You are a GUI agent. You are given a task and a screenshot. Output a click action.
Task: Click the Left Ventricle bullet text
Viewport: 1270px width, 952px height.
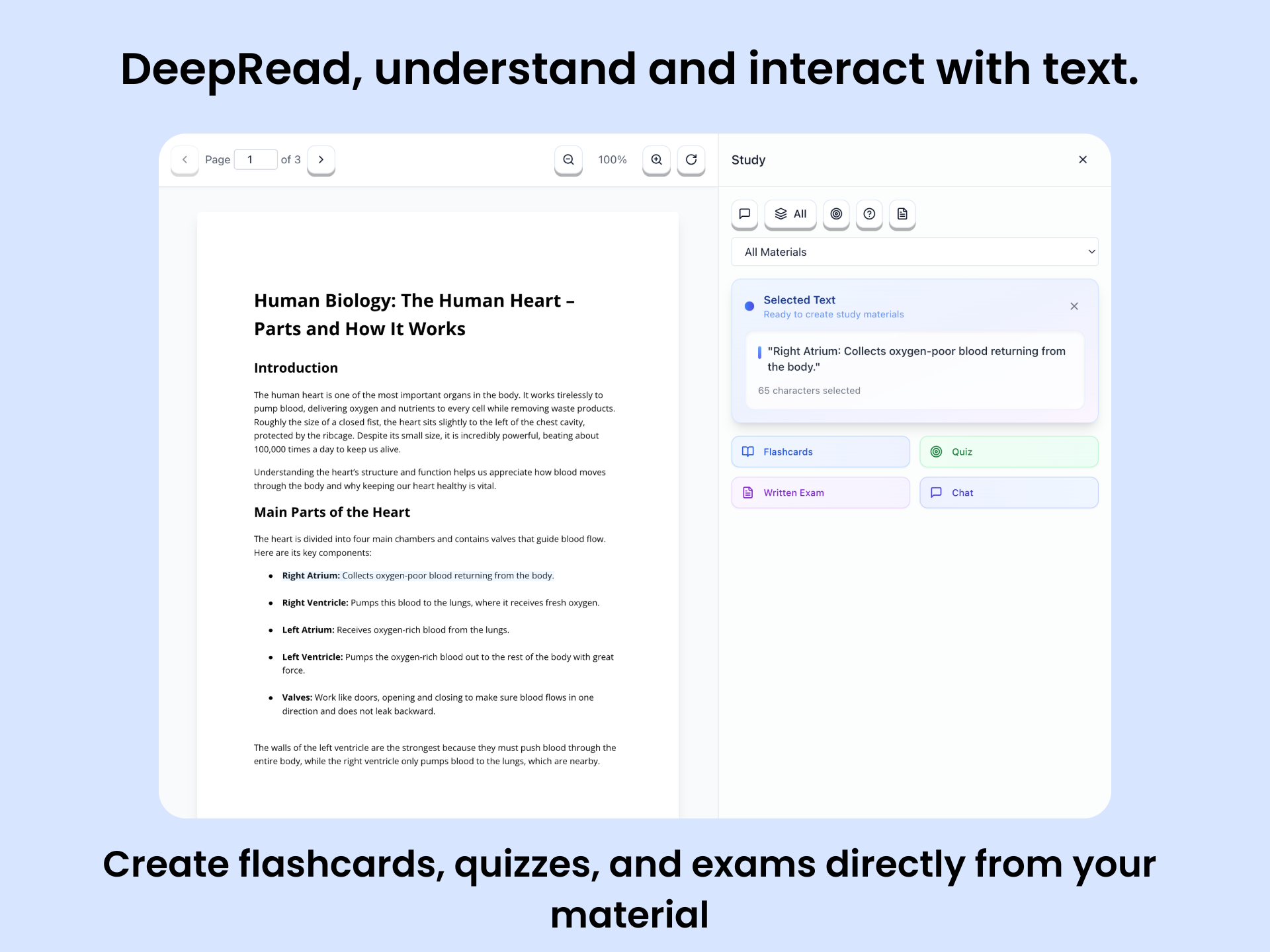point(448,663)
